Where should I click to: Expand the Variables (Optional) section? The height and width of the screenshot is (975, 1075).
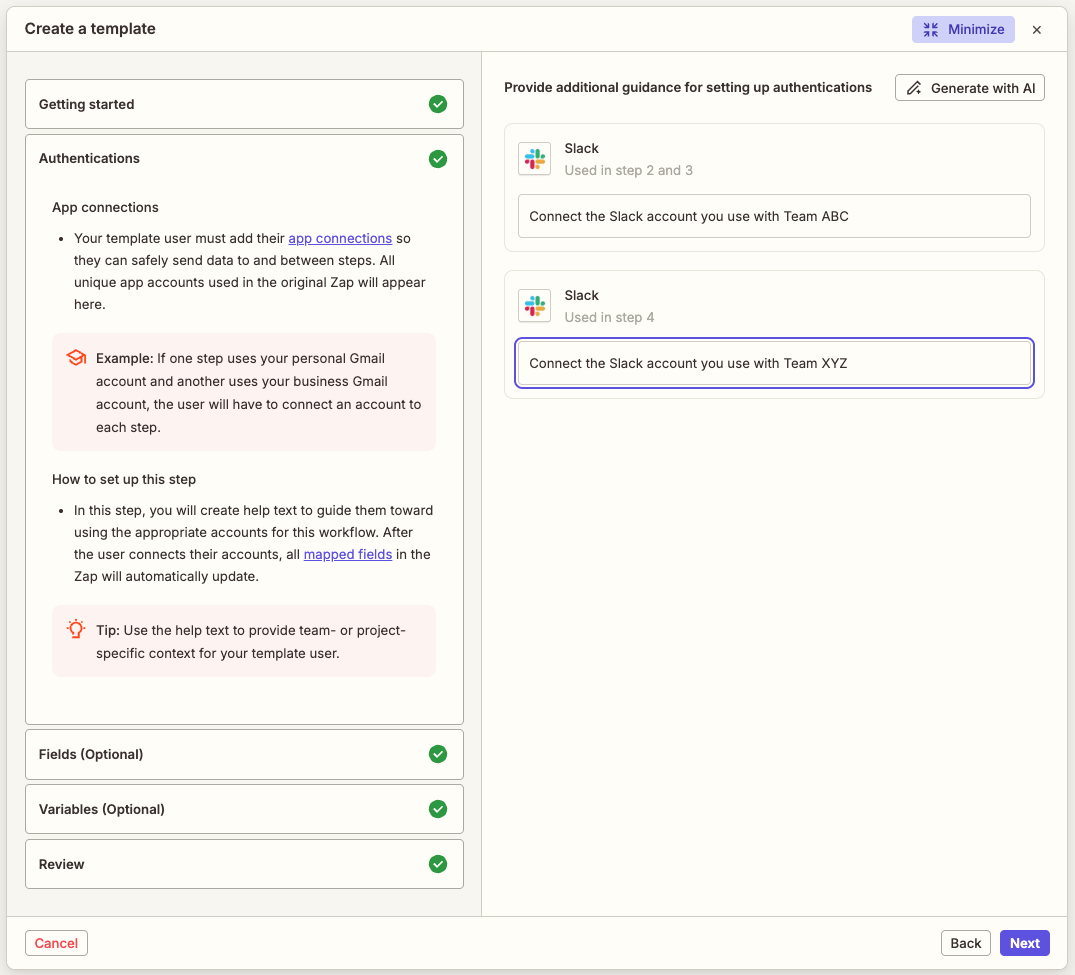[x=200, y=809]
